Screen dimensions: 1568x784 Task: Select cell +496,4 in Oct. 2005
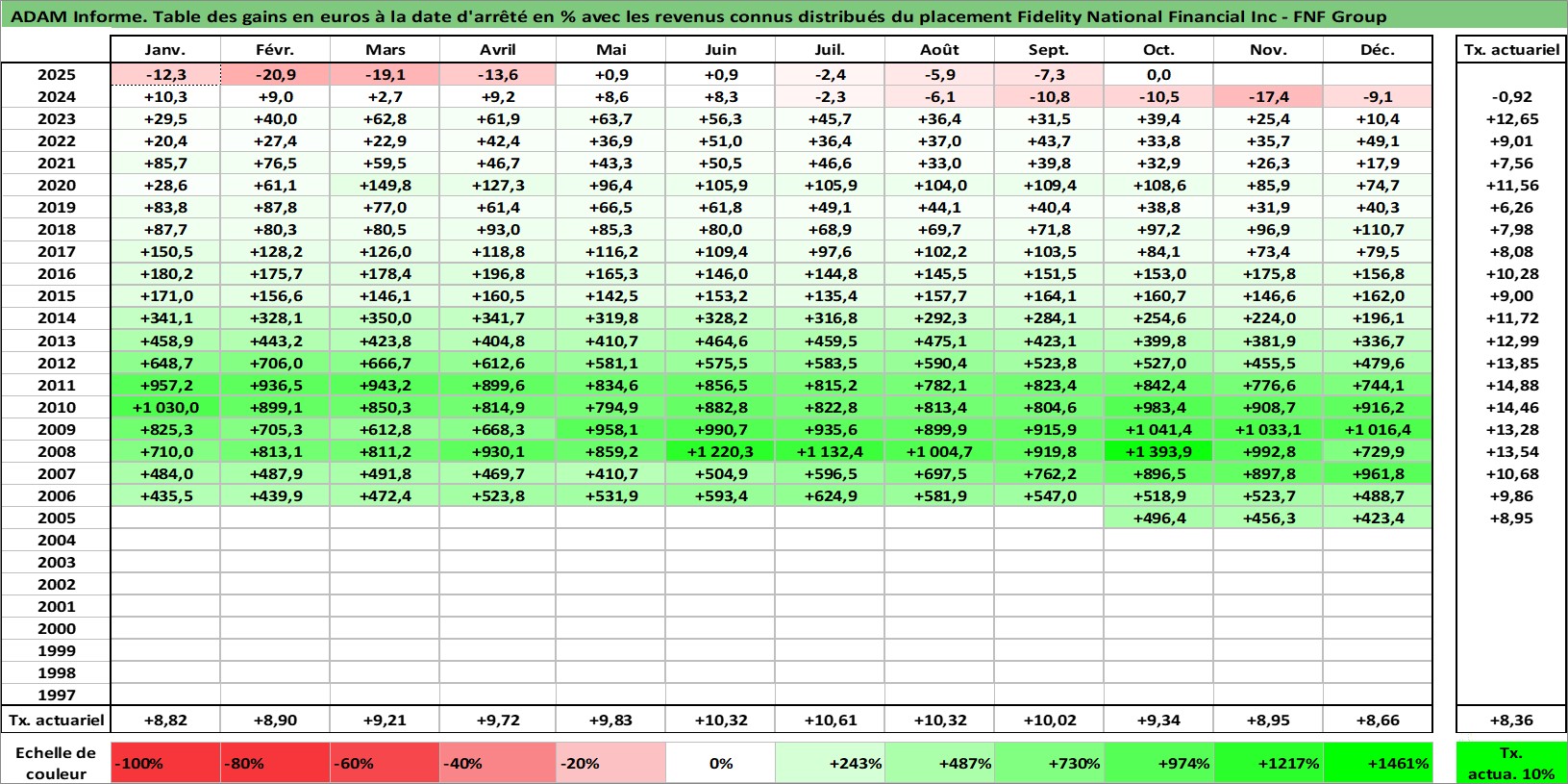point(1158,518)
